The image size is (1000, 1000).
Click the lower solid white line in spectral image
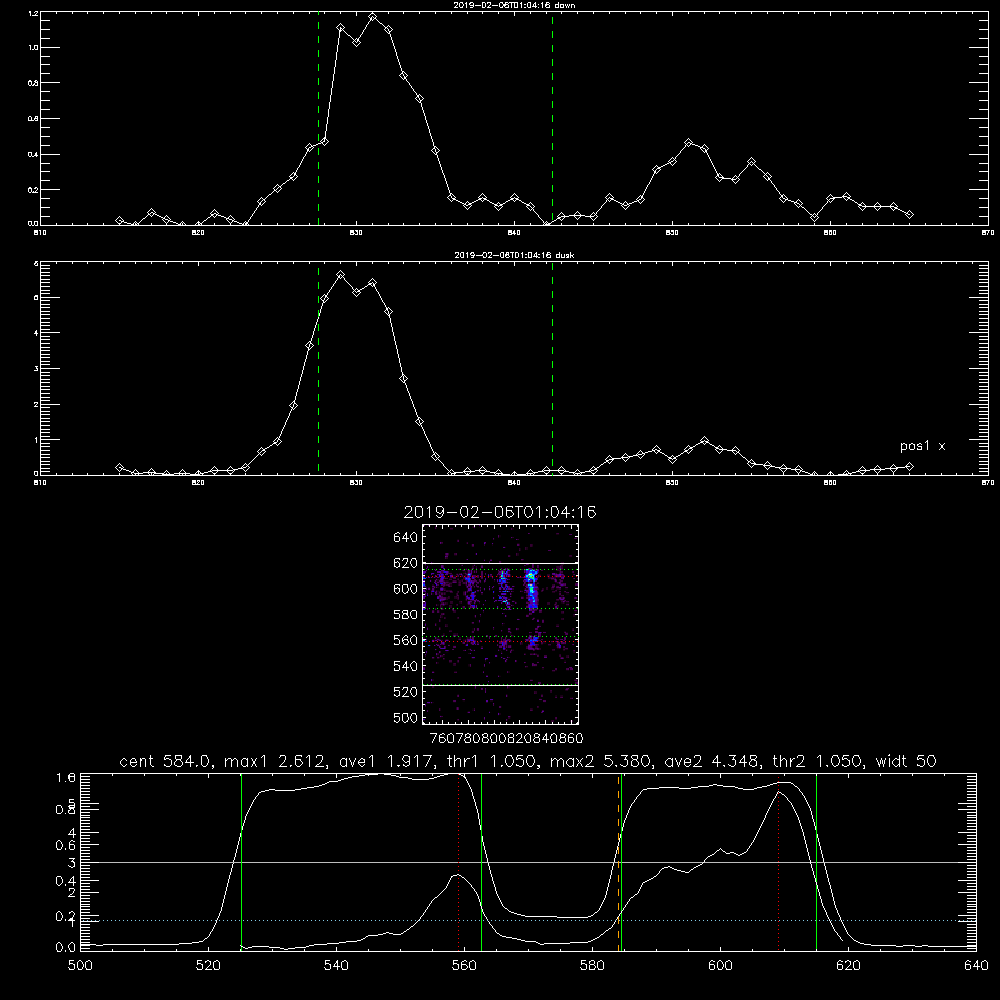pyautogui.click(x=500, y=685)
